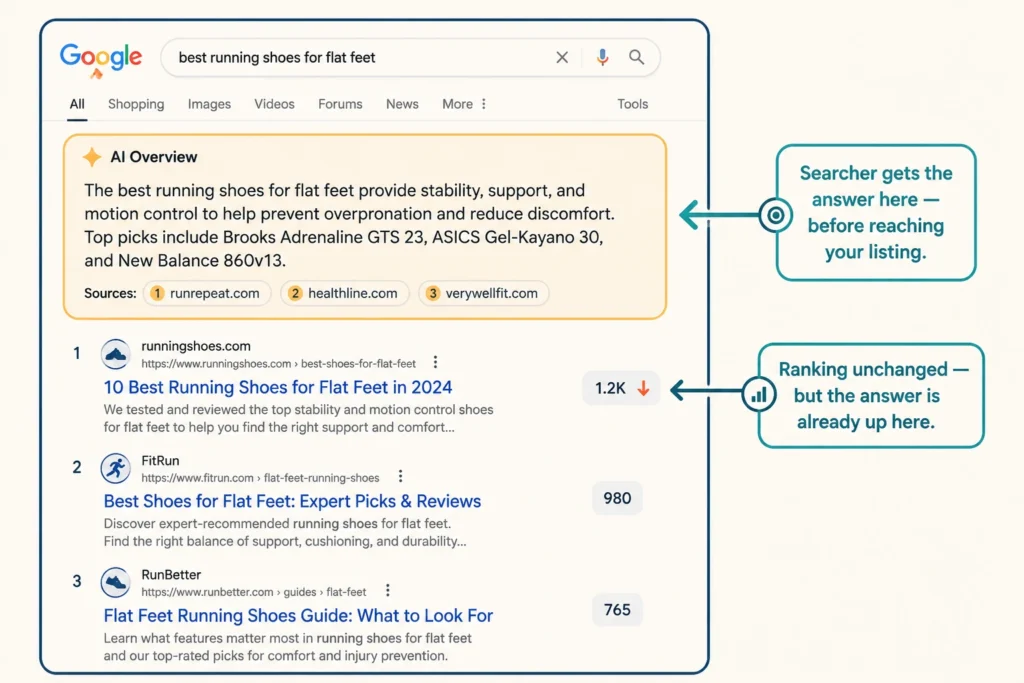Screen dimensions: 1024x683
Task: Open 'Flat Feet Running Shoes Guide' result
Action: [x=298, y=615]
